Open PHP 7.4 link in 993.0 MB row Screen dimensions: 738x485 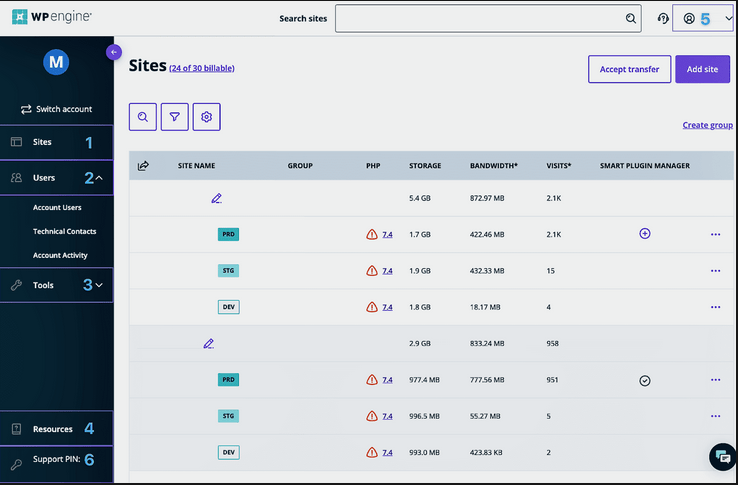(387, 453)
